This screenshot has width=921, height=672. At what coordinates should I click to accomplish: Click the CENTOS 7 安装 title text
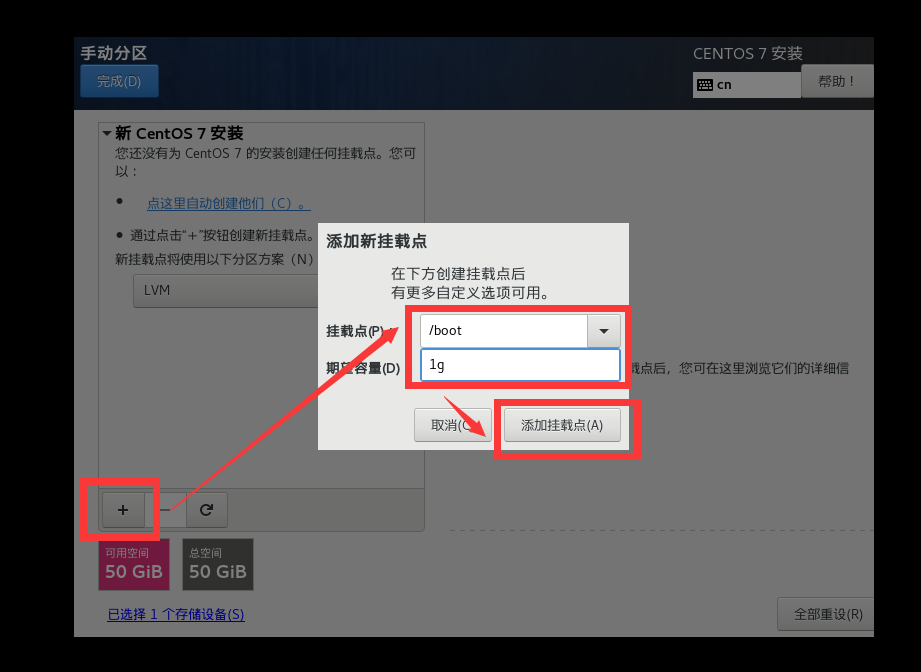(748, 53)
